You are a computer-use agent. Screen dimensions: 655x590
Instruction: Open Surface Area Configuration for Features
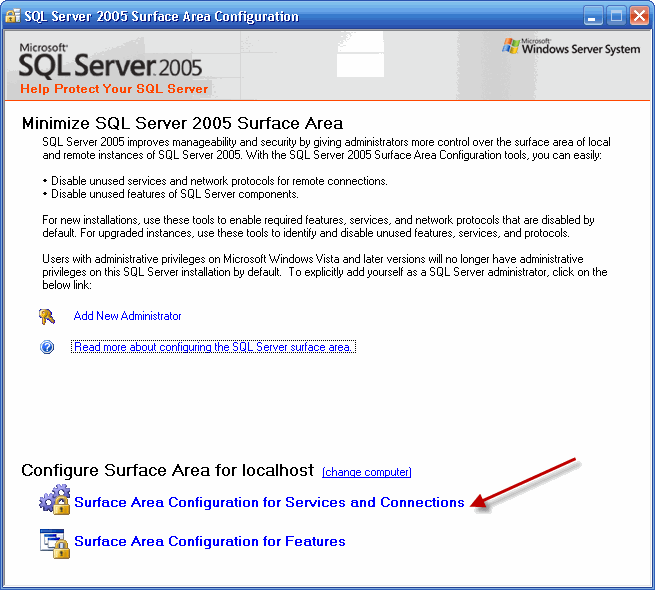[210, 541]
